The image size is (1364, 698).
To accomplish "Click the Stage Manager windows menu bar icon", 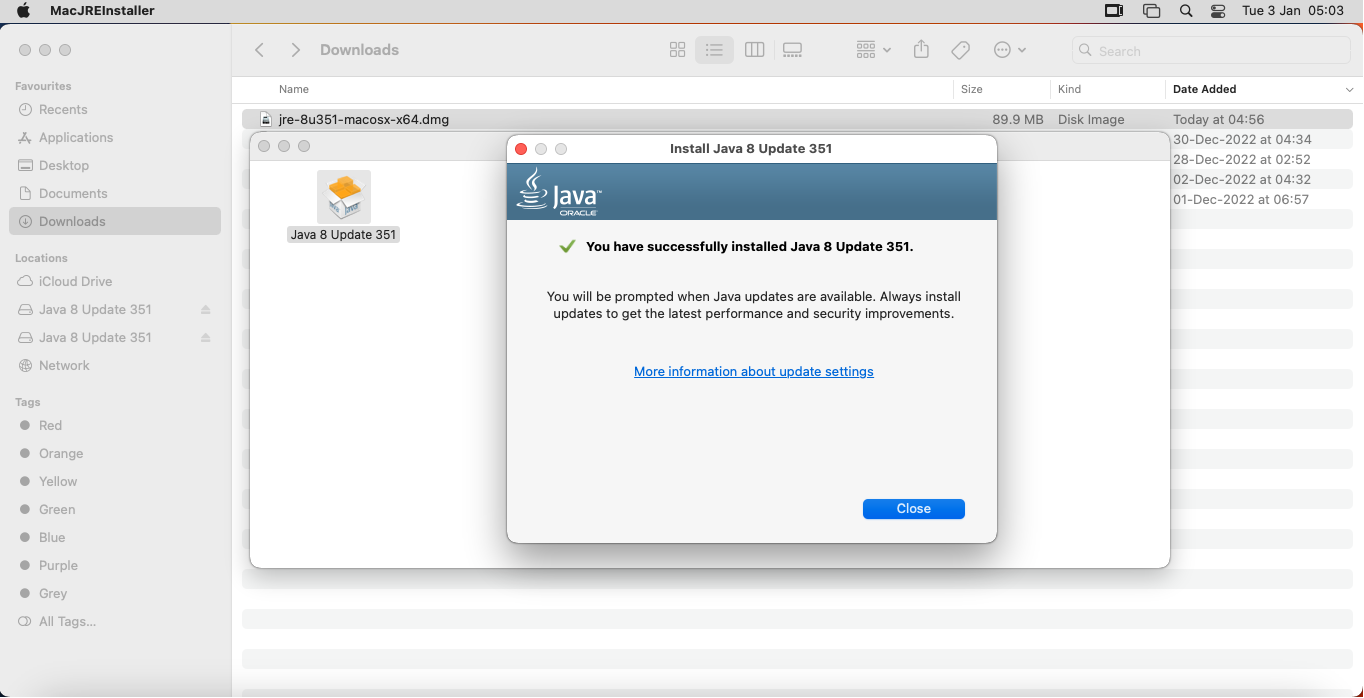I will point(1151,11).
